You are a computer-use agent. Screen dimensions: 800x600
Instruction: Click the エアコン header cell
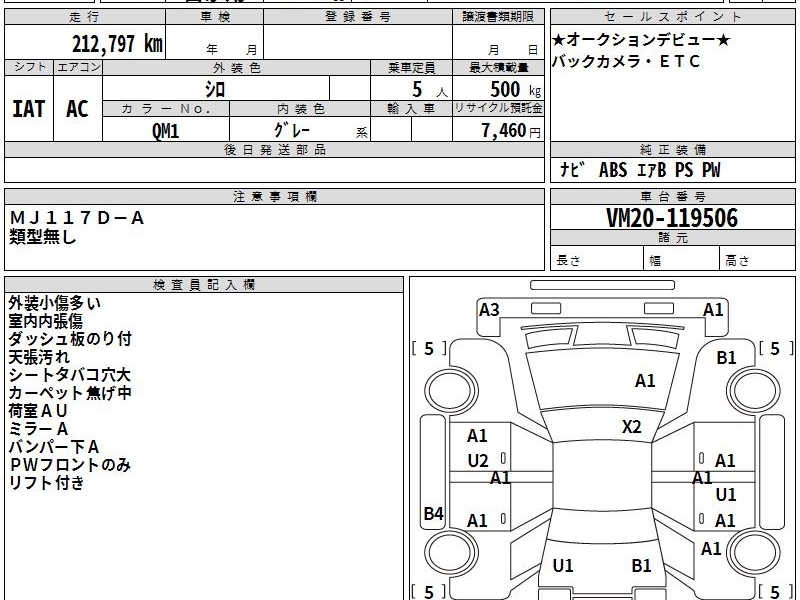click(x=78, y=67)
